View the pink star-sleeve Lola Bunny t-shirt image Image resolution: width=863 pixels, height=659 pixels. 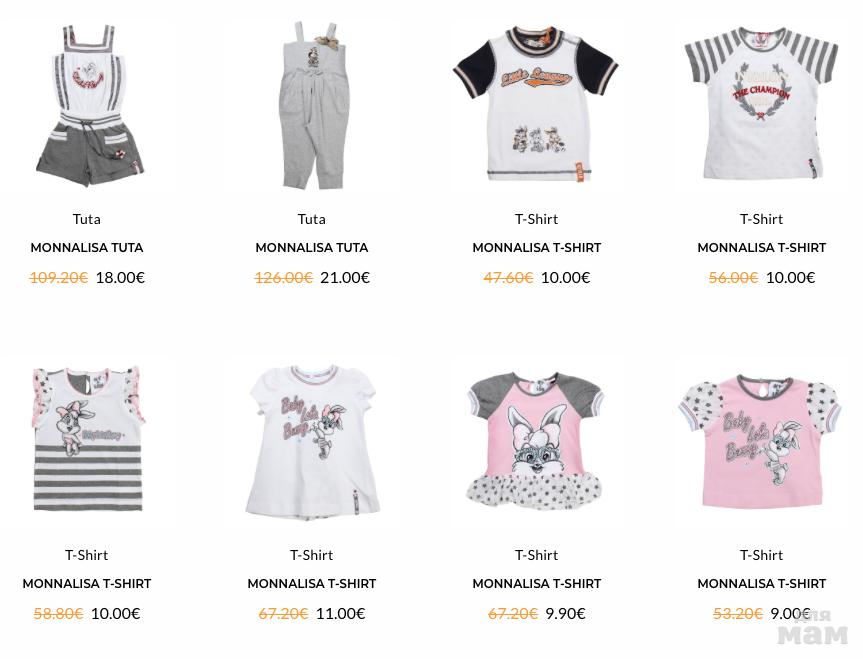(761, 441)
